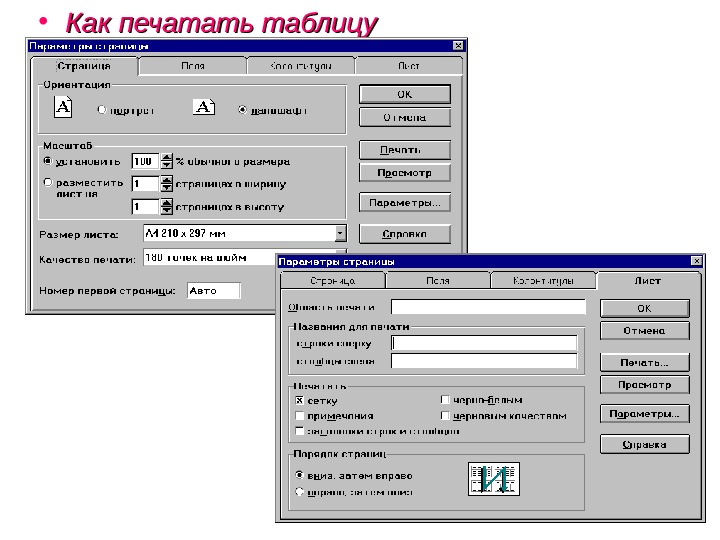The width and height of the screenshot is (720, 540).
Task: Switch to Страница tab in front dialog
Action: click(333, 281)
